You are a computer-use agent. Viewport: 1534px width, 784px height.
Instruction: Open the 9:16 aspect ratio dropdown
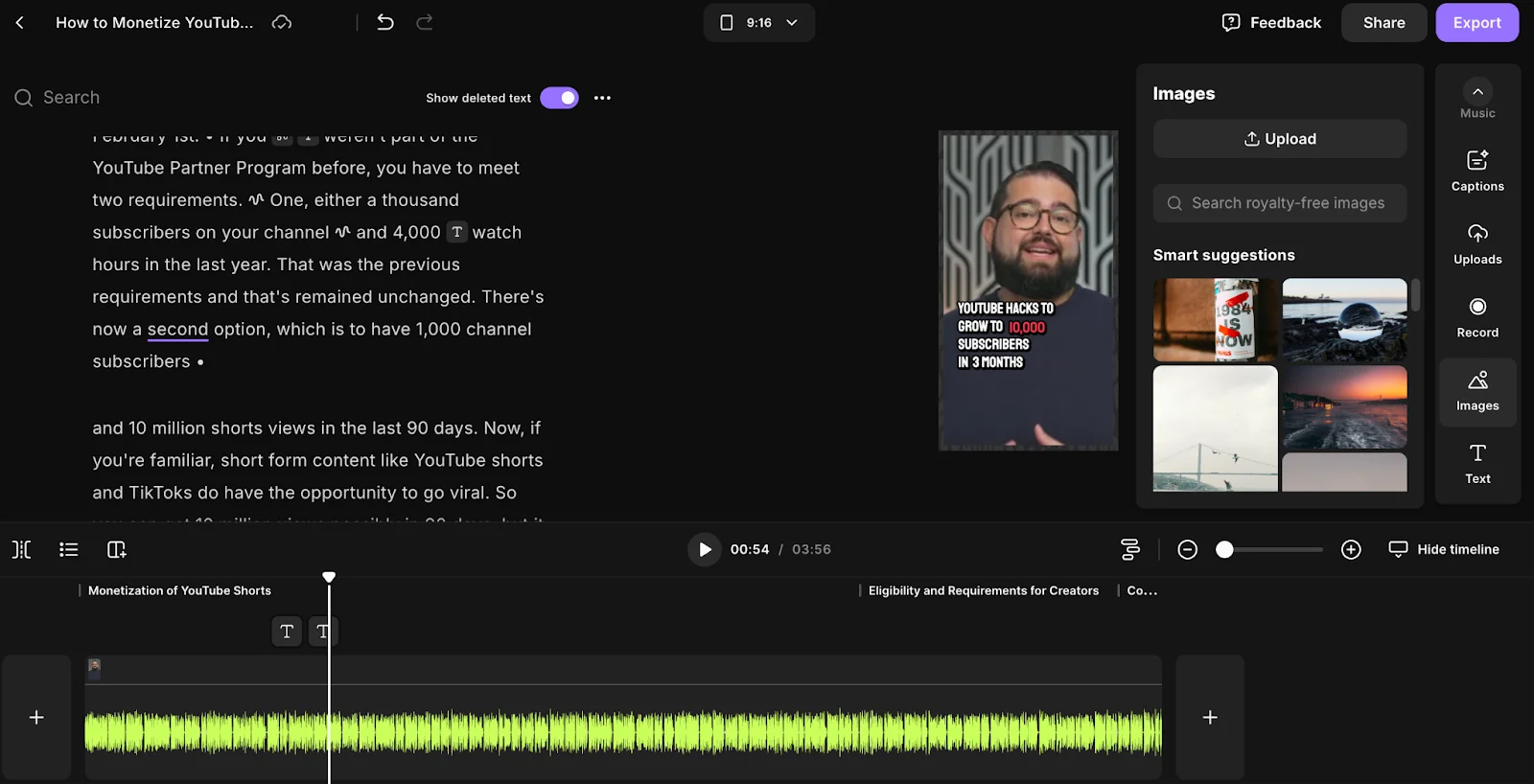coord(758,22)
